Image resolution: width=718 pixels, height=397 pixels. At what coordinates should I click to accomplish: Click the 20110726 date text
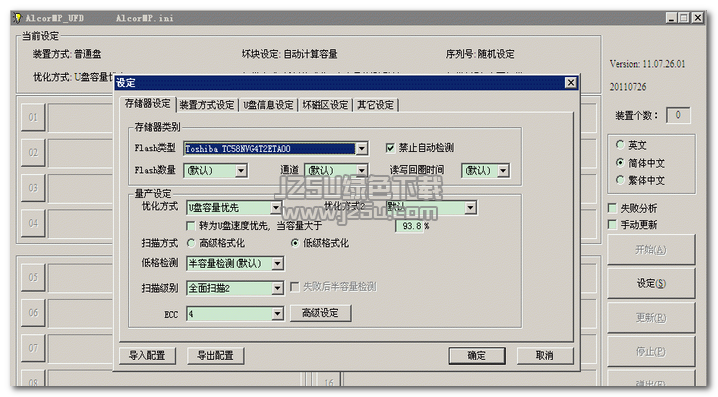tap(628, 87)
